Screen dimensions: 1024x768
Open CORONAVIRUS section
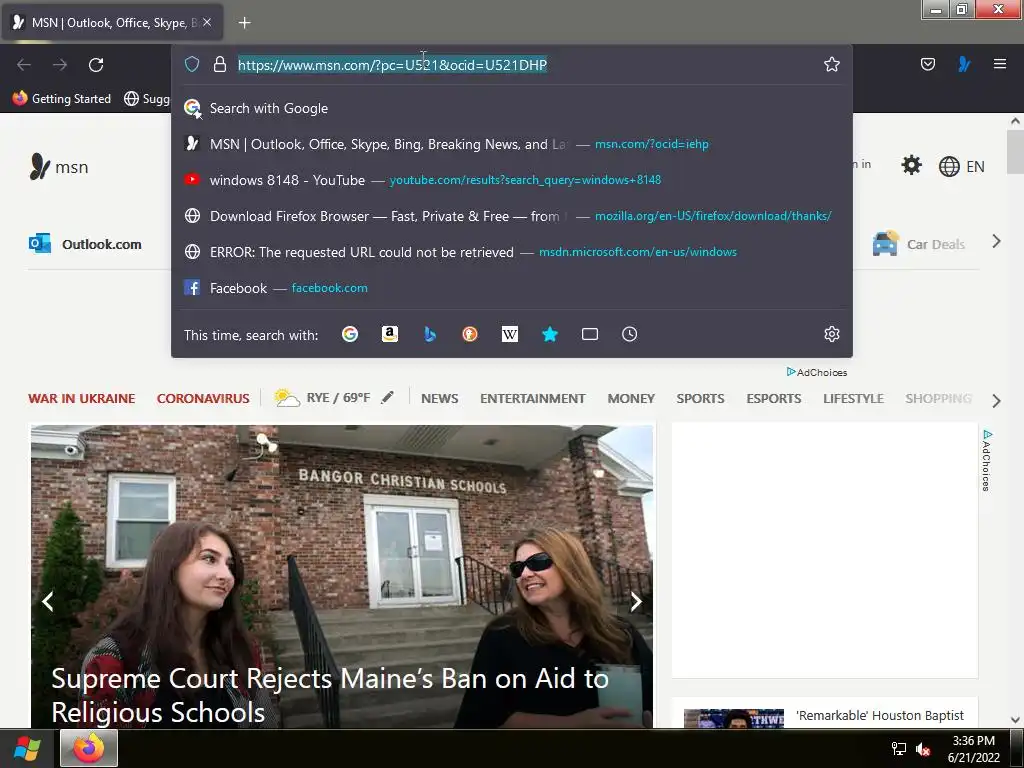203,398
